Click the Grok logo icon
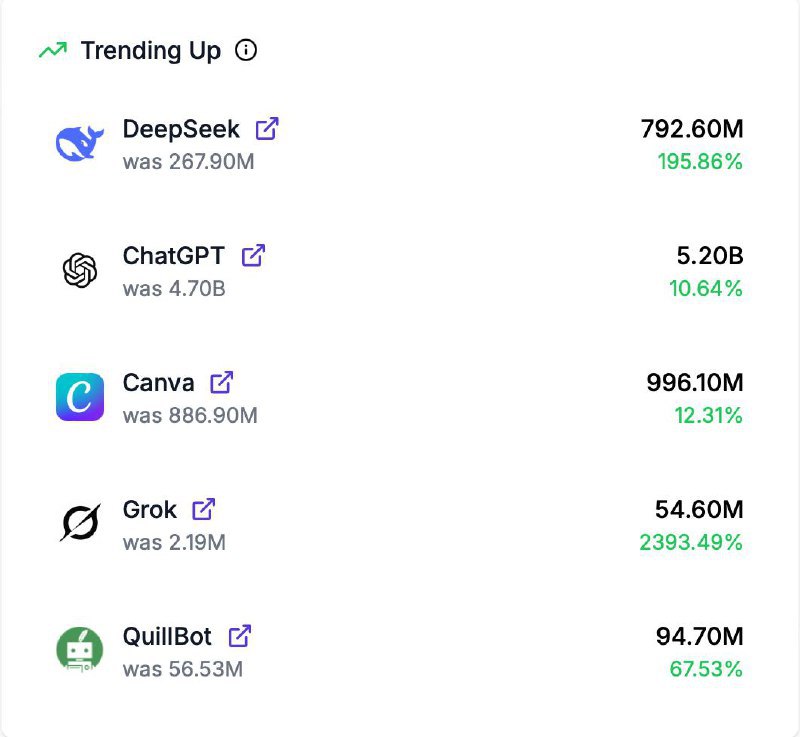 click(79, 523)
